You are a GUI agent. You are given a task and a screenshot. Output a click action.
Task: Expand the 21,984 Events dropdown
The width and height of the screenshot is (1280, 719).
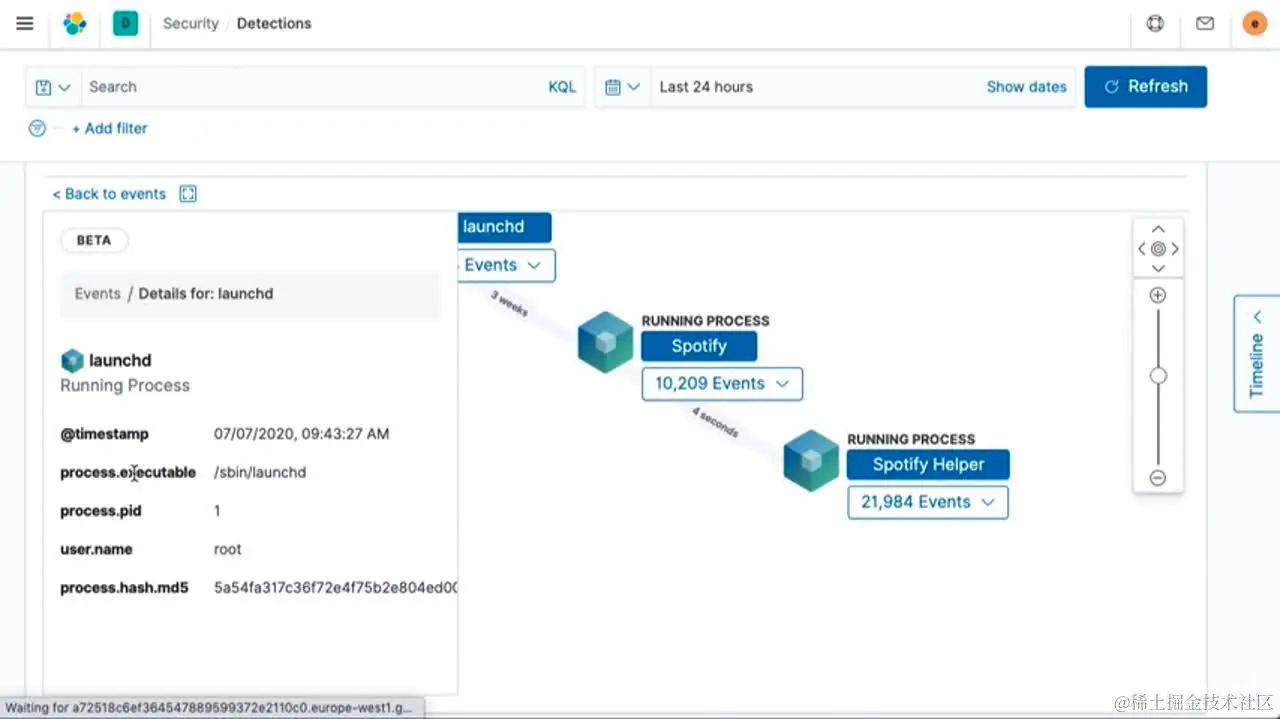(x=928, y=502)
